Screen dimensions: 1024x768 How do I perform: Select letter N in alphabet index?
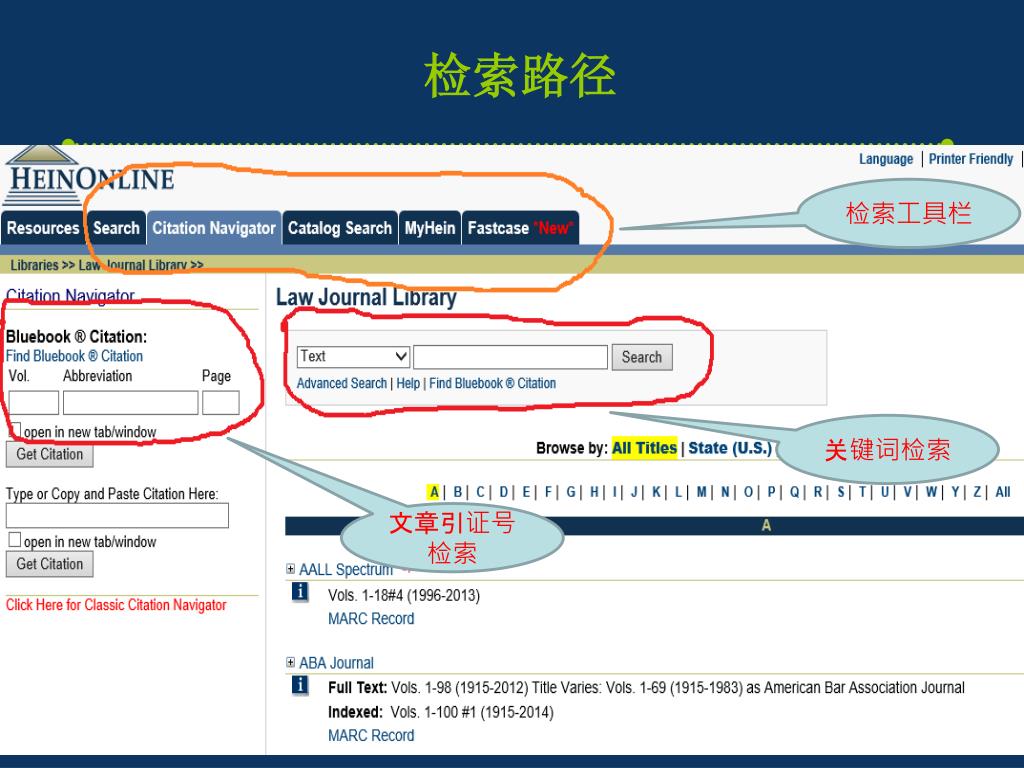coord(725,492)
